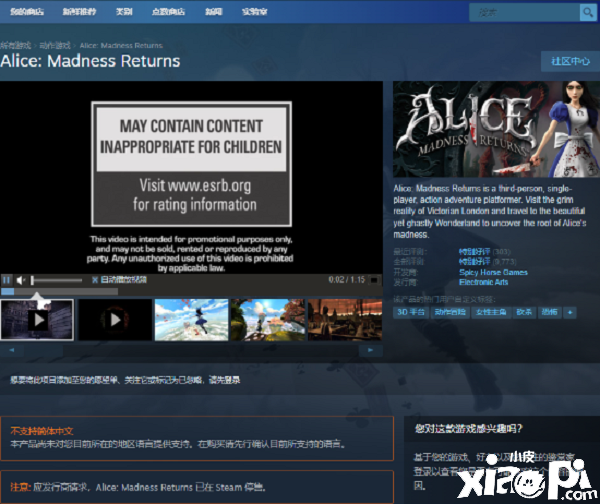Select the second trailer thumbnail

pos(115,320)
